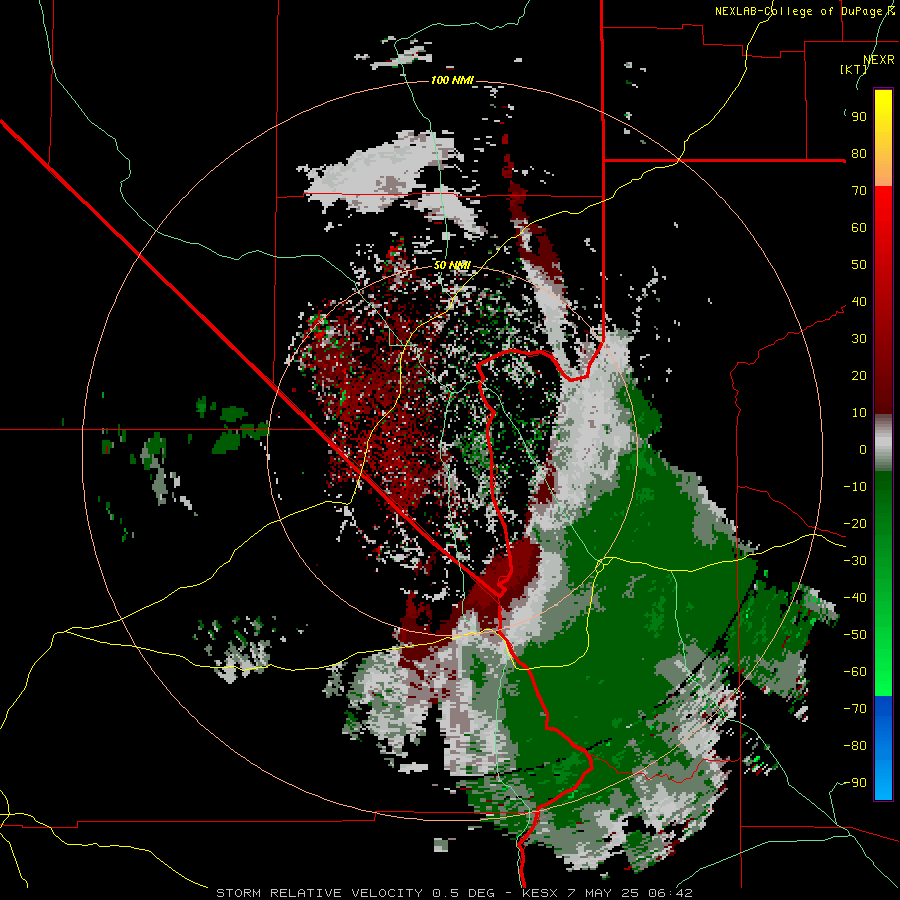Click the -20 value on the scale

click(x=855, y=524)
